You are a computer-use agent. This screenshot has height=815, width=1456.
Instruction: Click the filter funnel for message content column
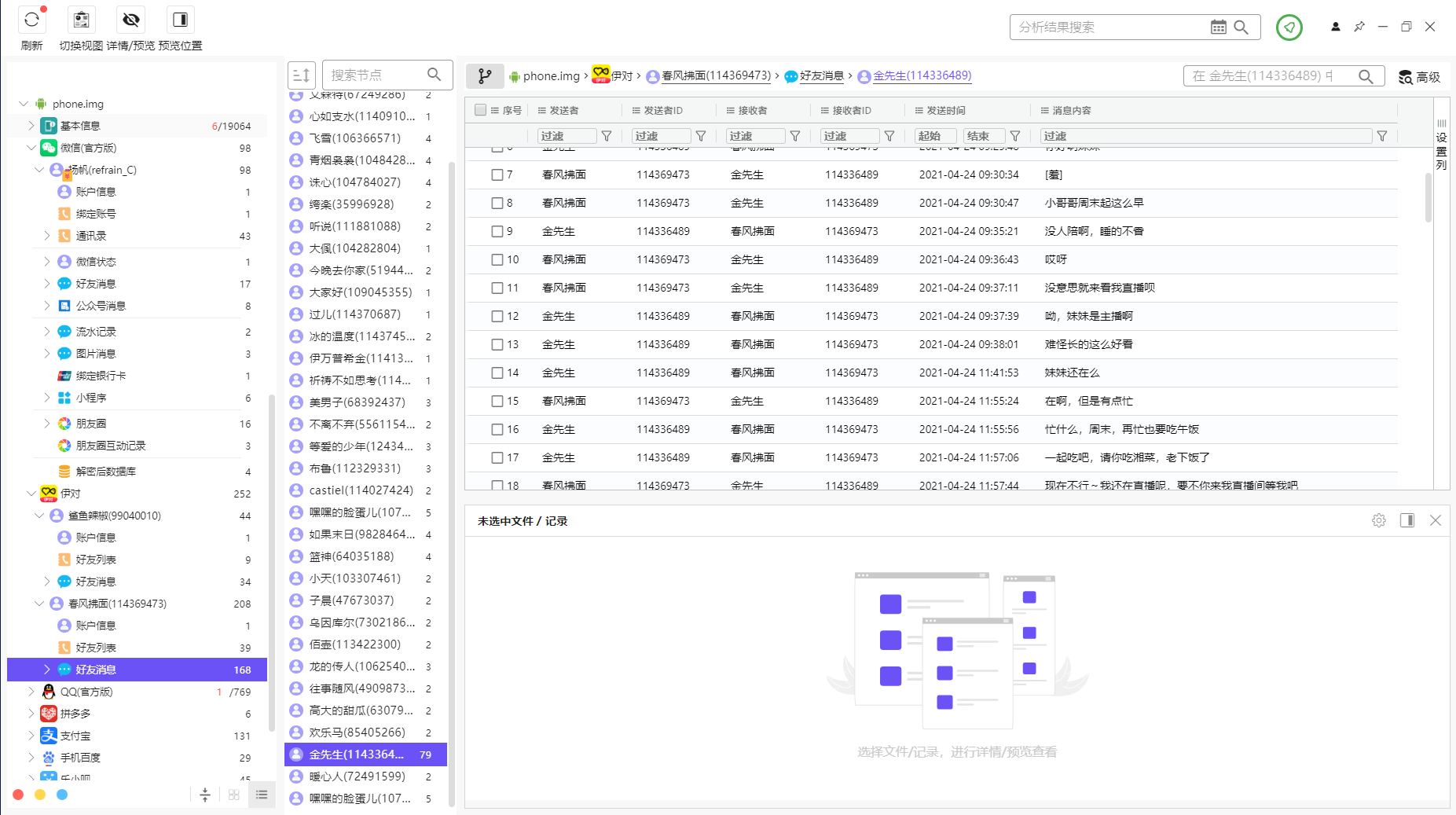tap(1381, 136)
